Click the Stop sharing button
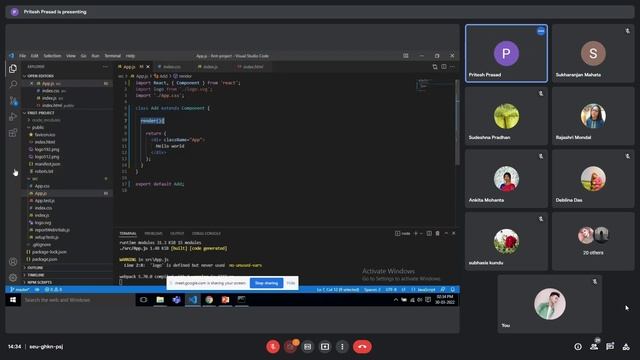The image size is (640, 360). [267, 283]
